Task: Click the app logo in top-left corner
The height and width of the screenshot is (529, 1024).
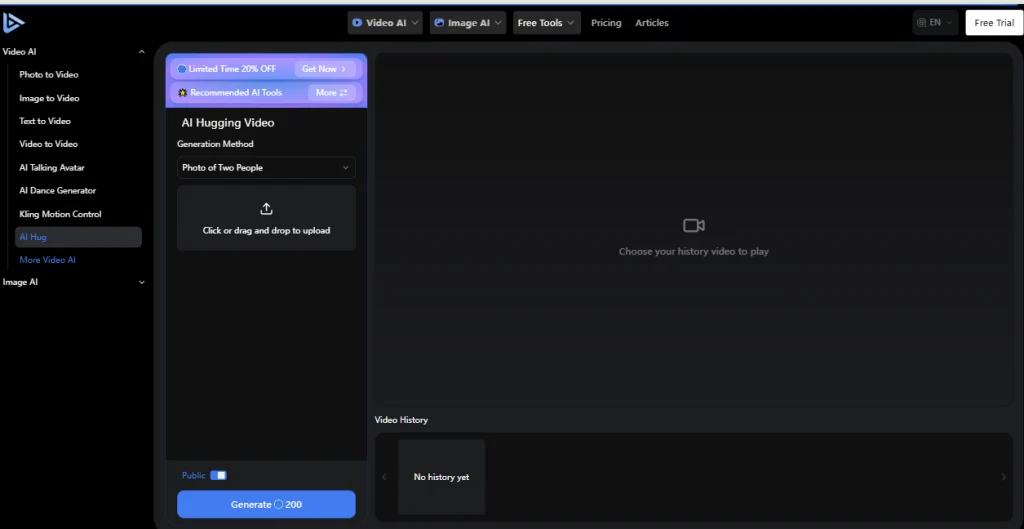Action: coord(14,23)
